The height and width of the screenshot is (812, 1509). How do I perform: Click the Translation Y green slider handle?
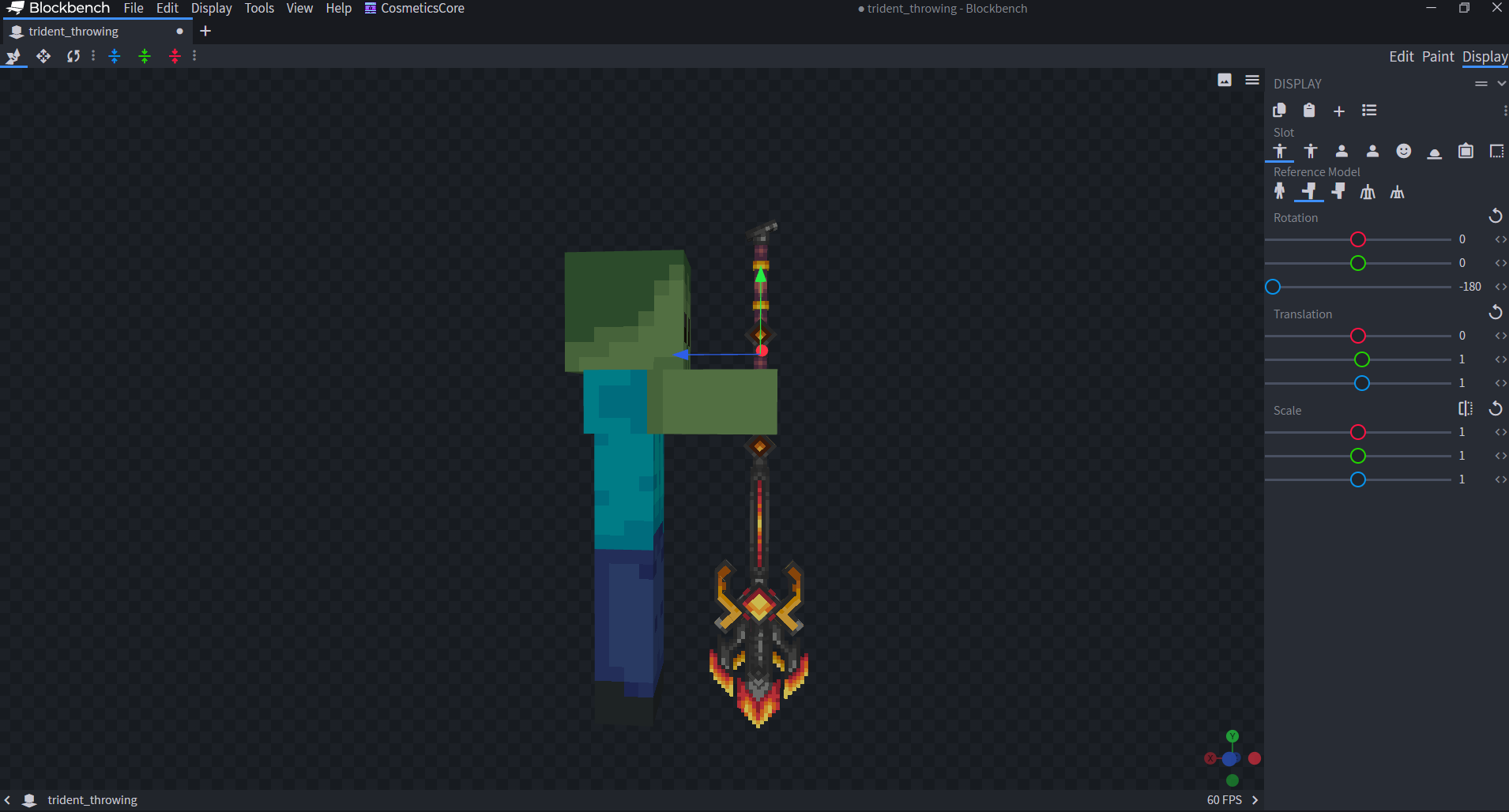pyautogui.click(x=1362, y=359)
